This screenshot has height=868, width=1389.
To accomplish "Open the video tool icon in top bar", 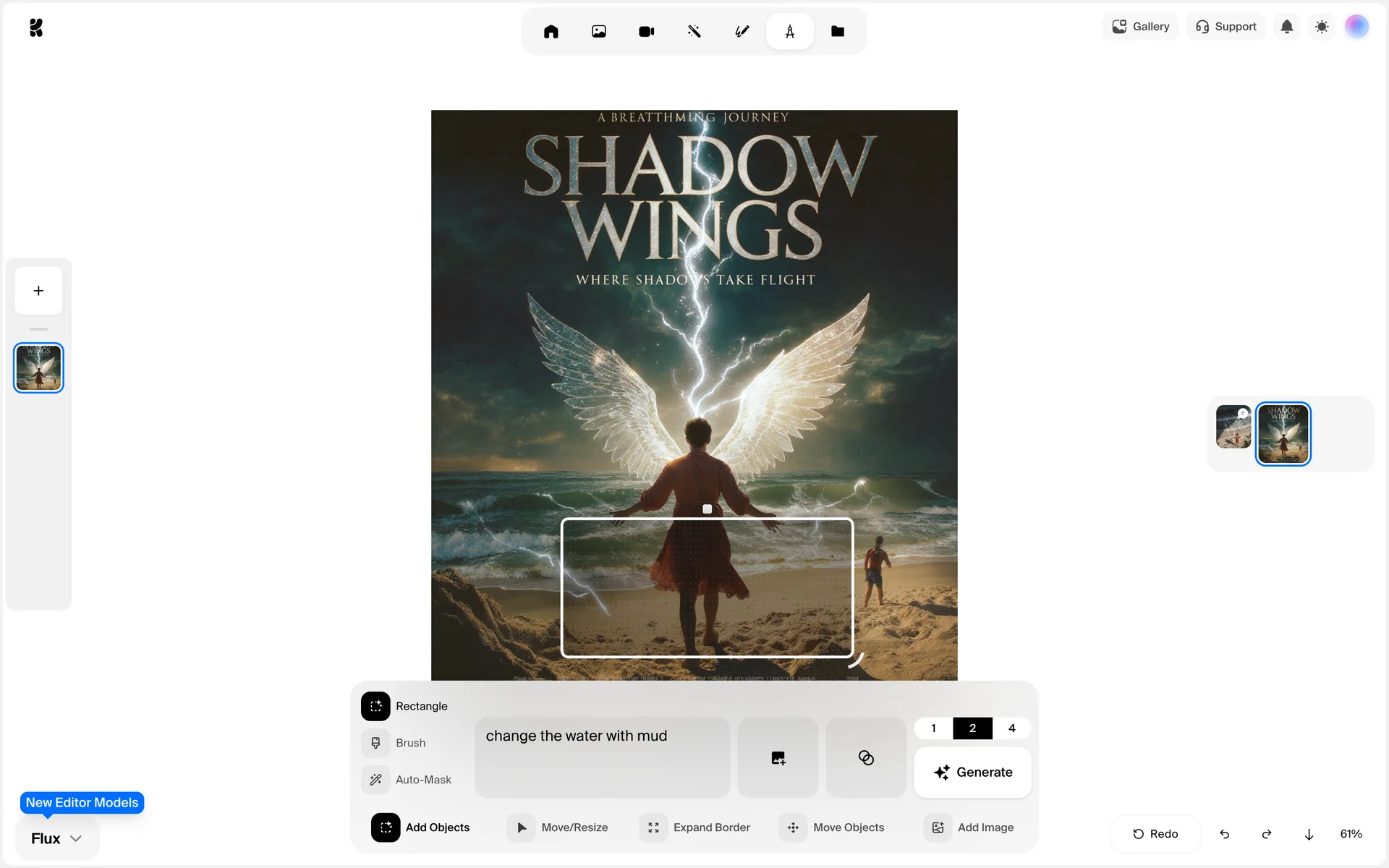I will coord(646,31).
